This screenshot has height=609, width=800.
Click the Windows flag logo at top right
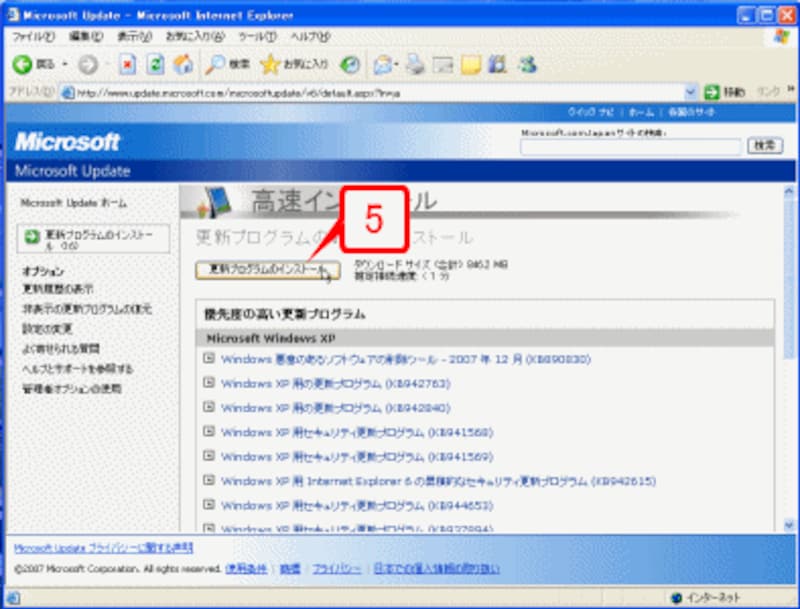click(781, 37)
